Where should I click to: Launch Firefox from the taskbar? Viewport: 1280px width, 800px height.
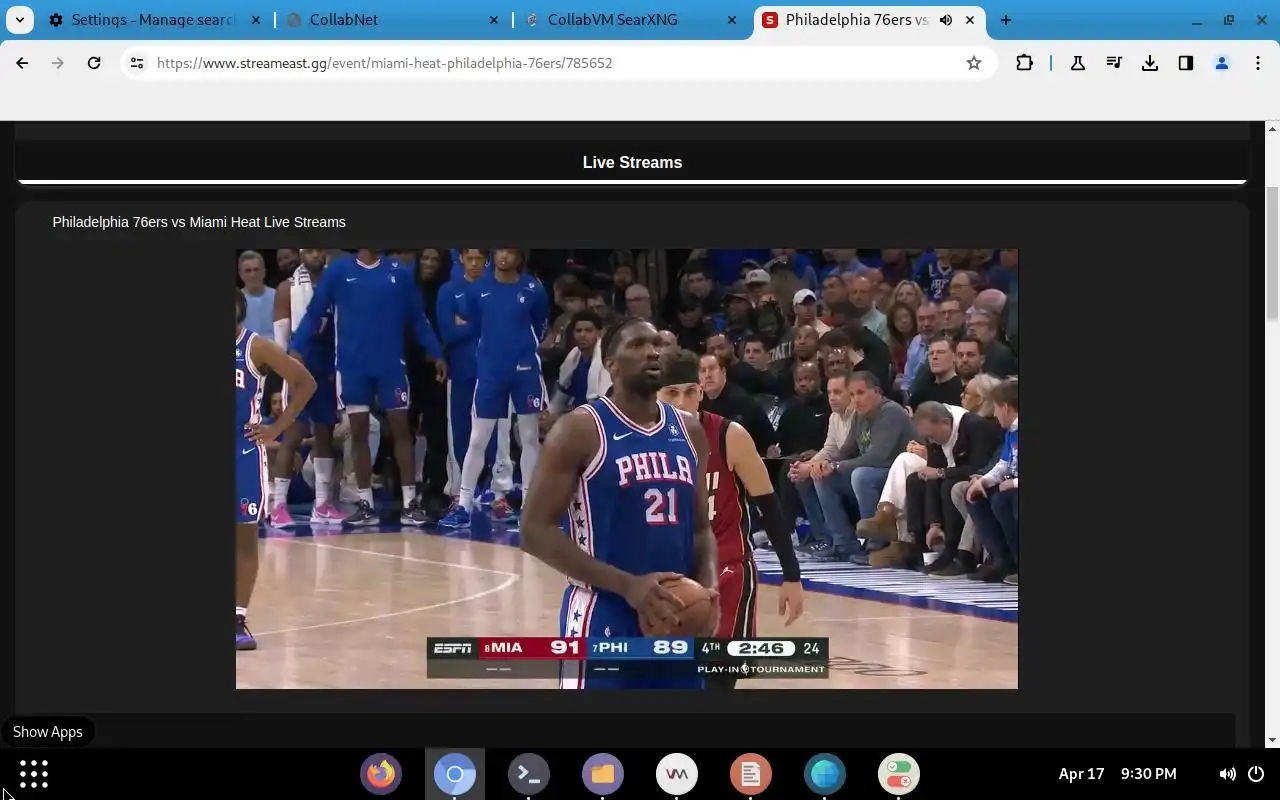point(381,774)
